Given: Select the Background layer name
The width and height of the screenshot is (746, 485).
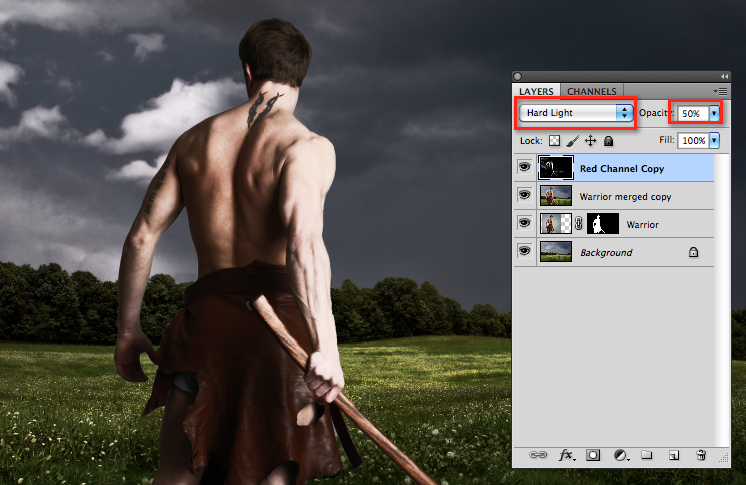Looking at the screenshot, I should pyautogui.click(x=606, y=253).
